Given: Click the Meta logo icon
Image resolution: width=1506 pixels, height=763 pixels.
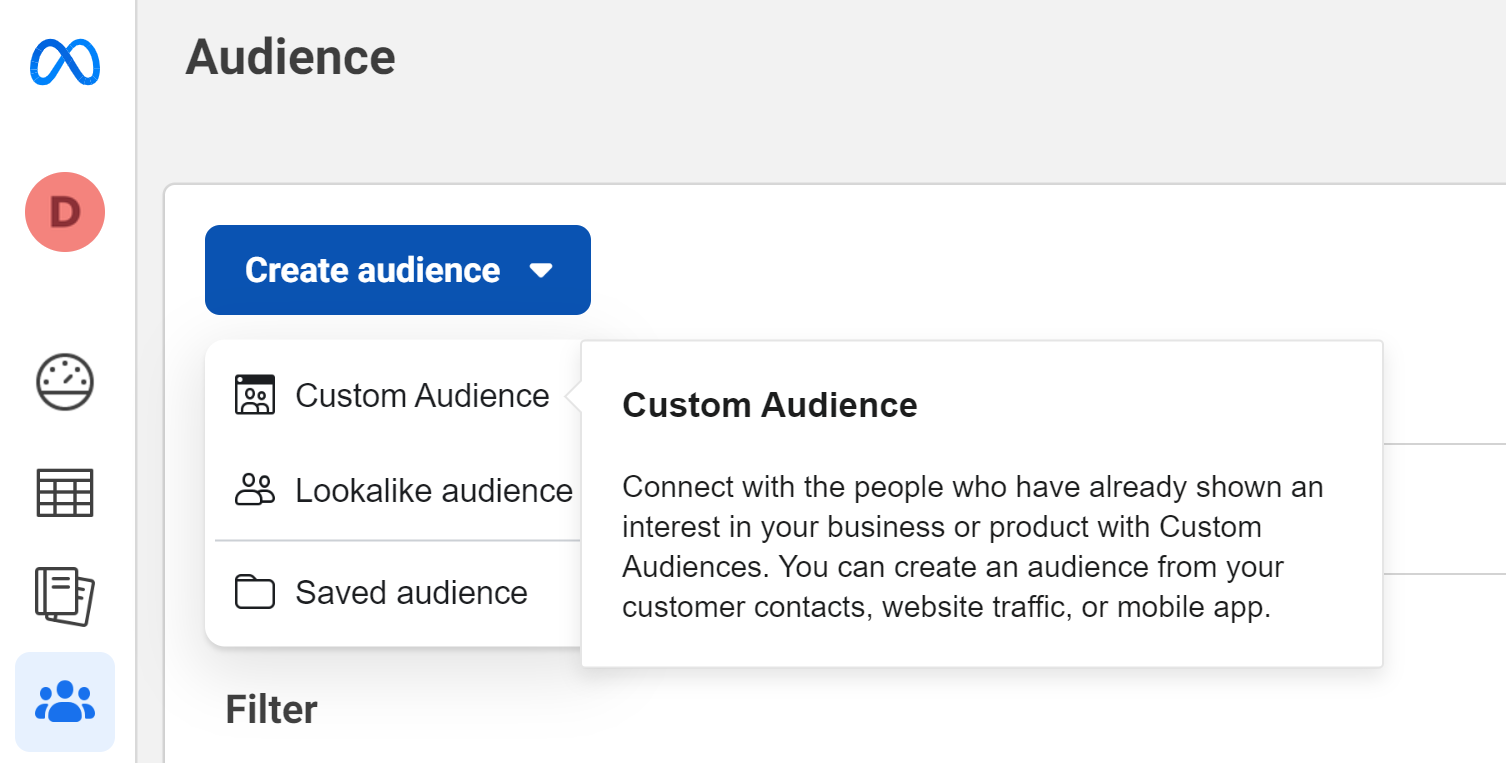Looking at the screenshot, I should click(64, 62).
